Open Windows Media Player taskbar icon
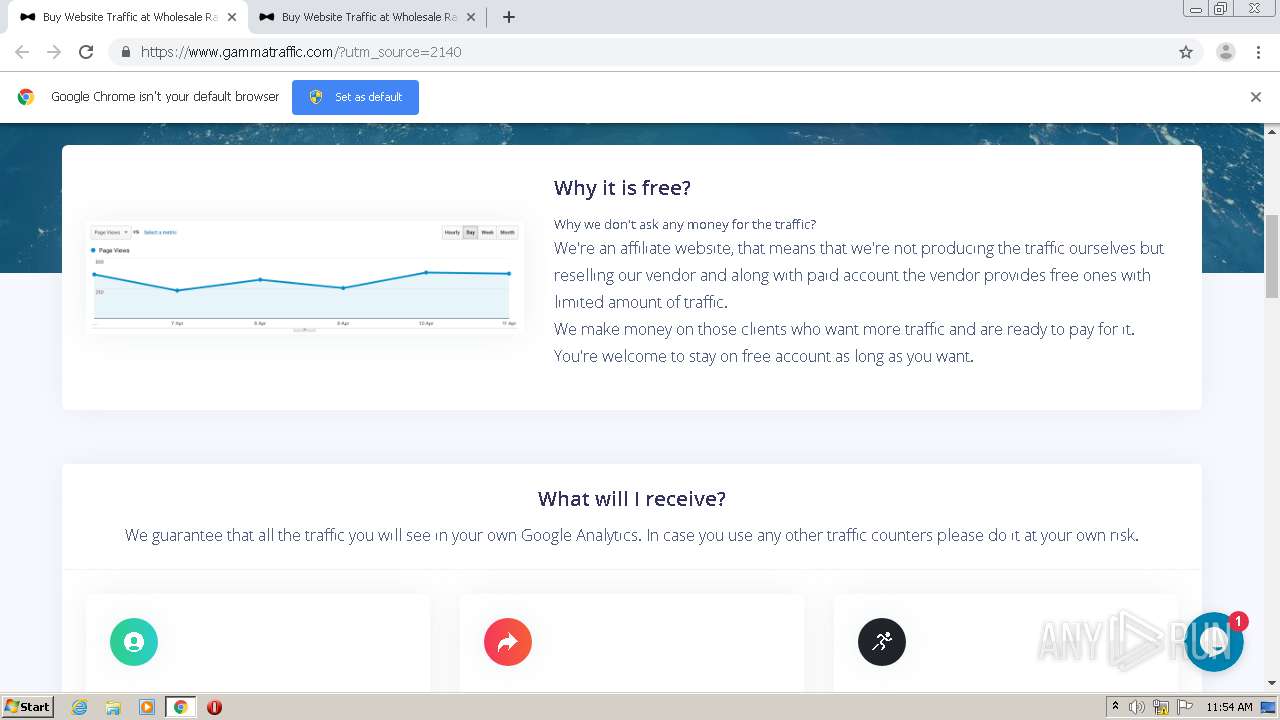This screenshot has width=1280, height=720. click(147, 707)
